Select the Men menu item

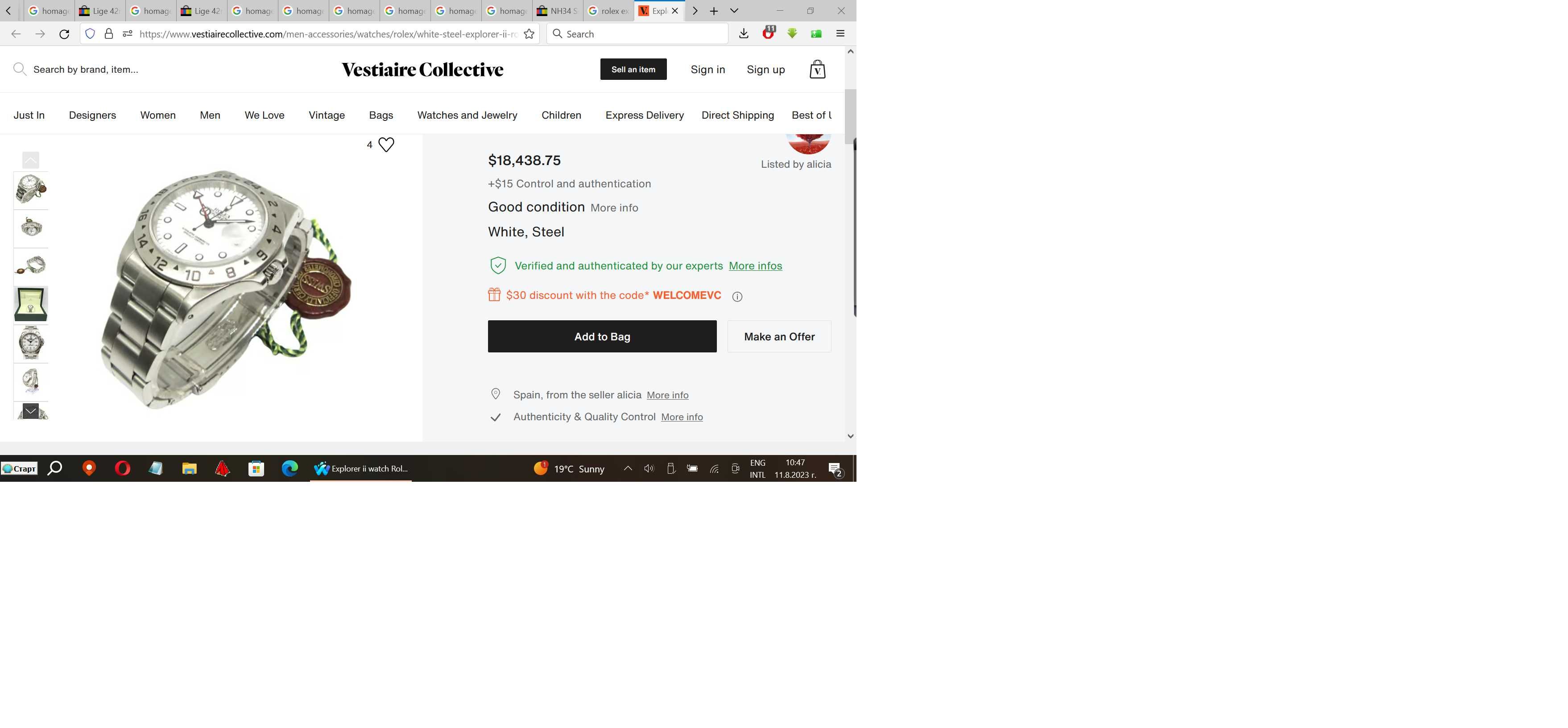pyautogui.click(x=209, y=114)
